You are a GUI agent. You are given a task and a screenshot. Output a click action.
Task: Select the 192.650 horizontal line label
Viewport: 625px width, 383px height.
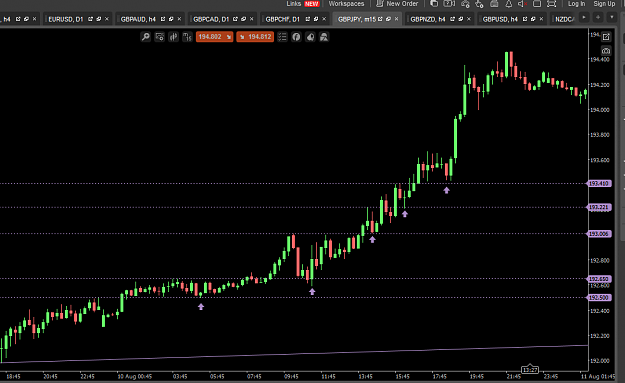[599, 279]
